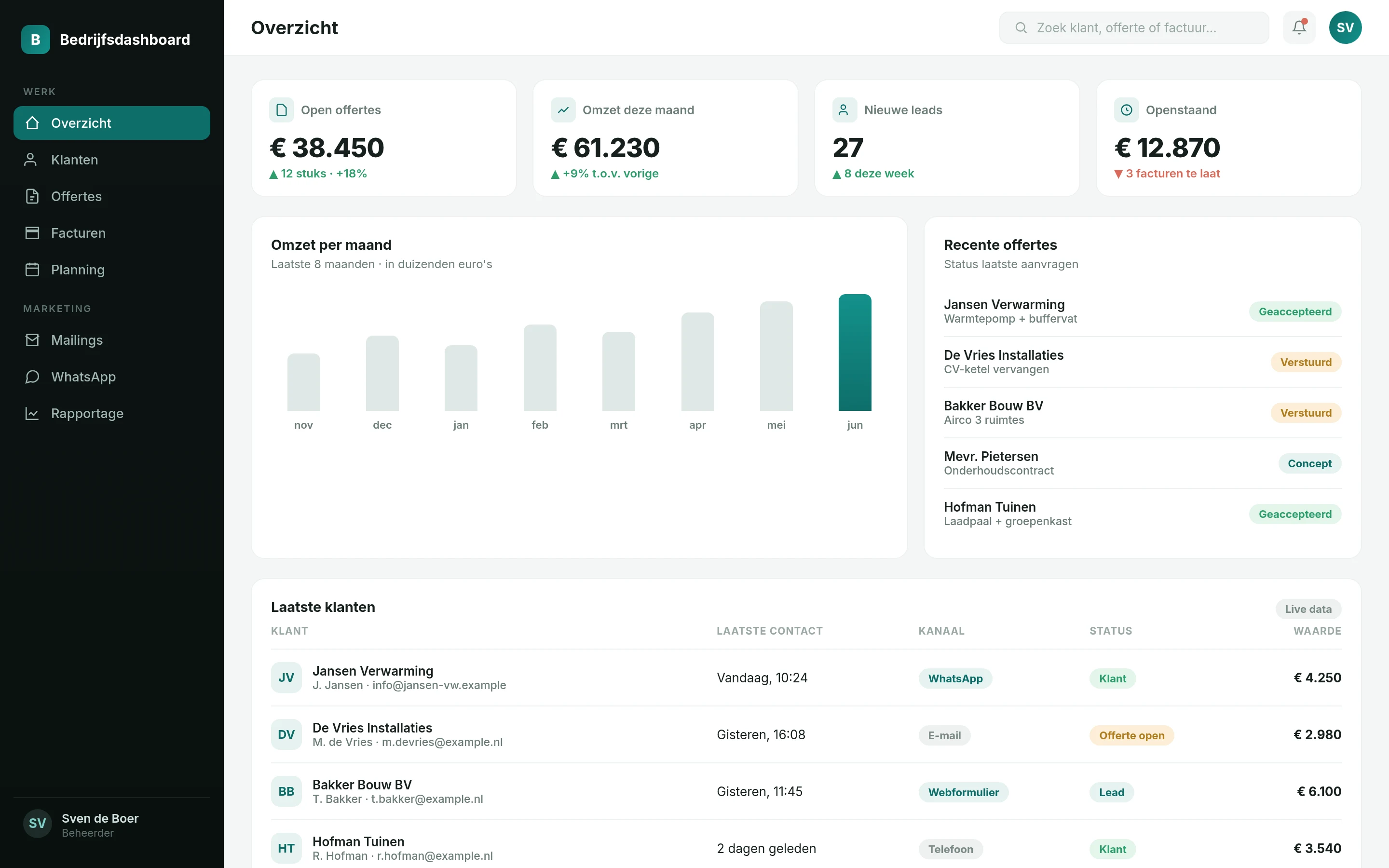The width and height of the screenshot is (1389, 868).
Task: Open the Rapportage page
Action: pos(112,413)
